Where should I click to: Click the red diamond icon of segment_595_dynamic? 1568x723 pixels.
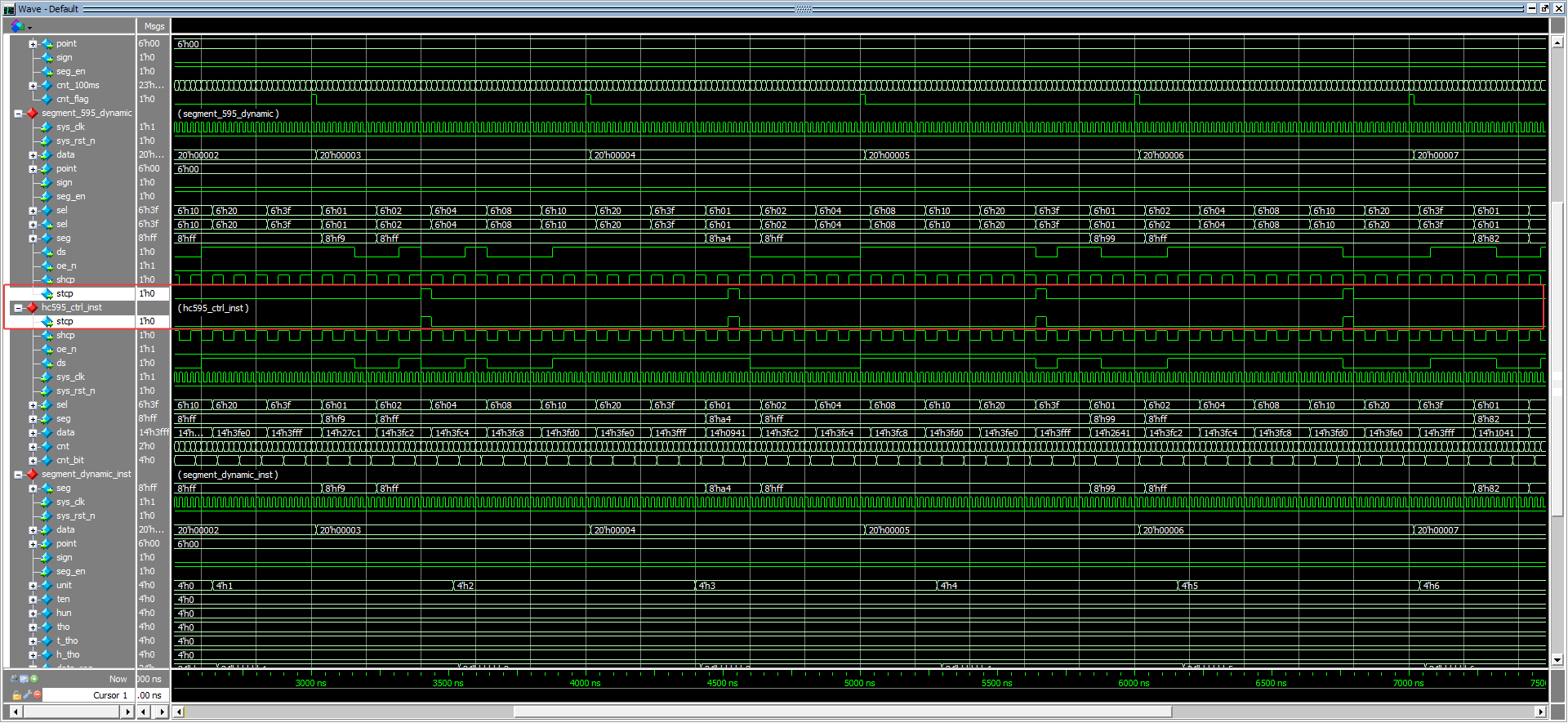pos(32,113)
